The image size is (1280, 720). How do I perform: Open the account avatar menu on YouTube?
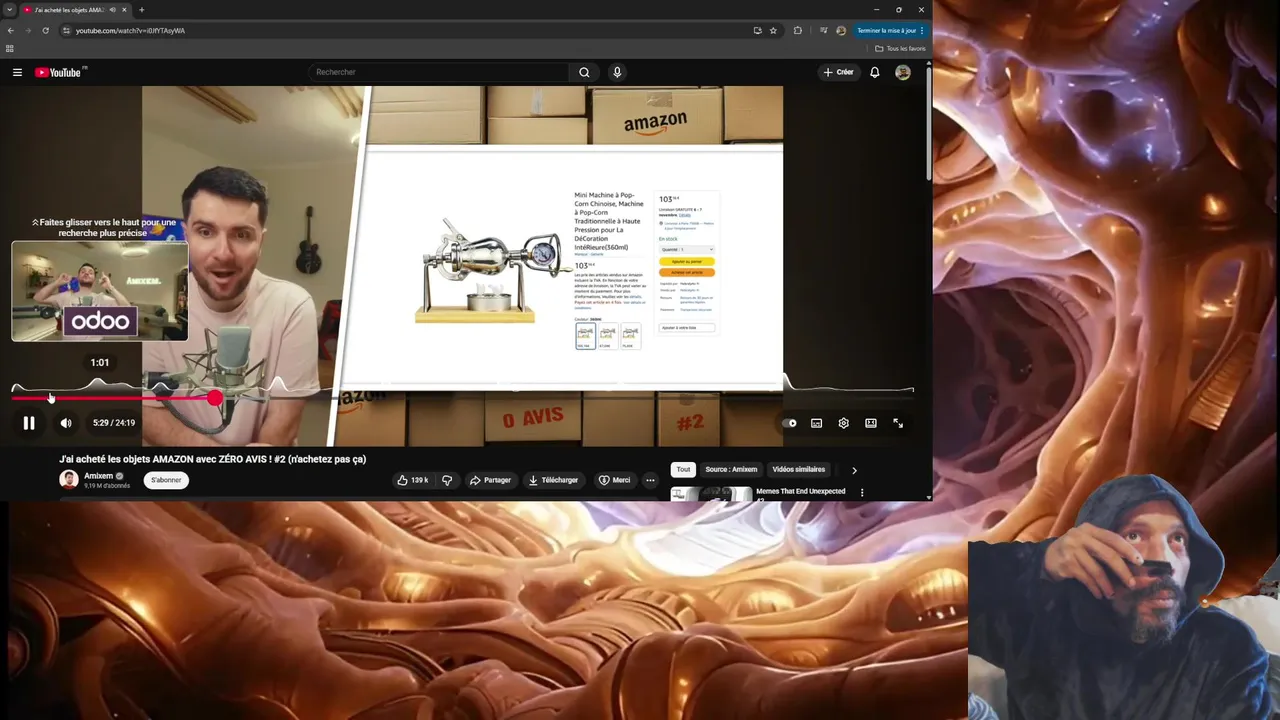tap(903, 72)
